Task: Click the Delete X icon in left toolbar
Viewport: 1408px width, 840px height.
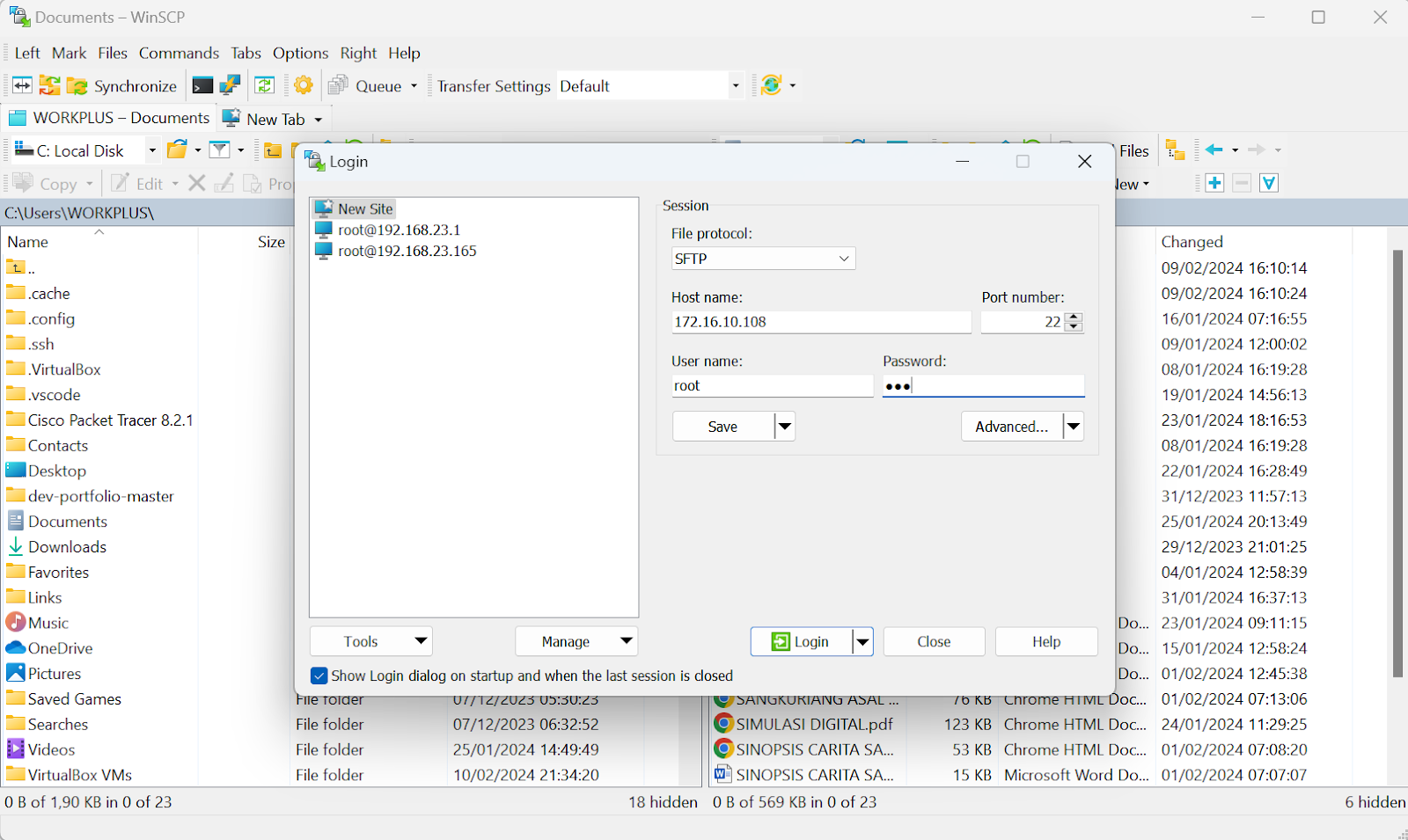Action: (197, 183)
